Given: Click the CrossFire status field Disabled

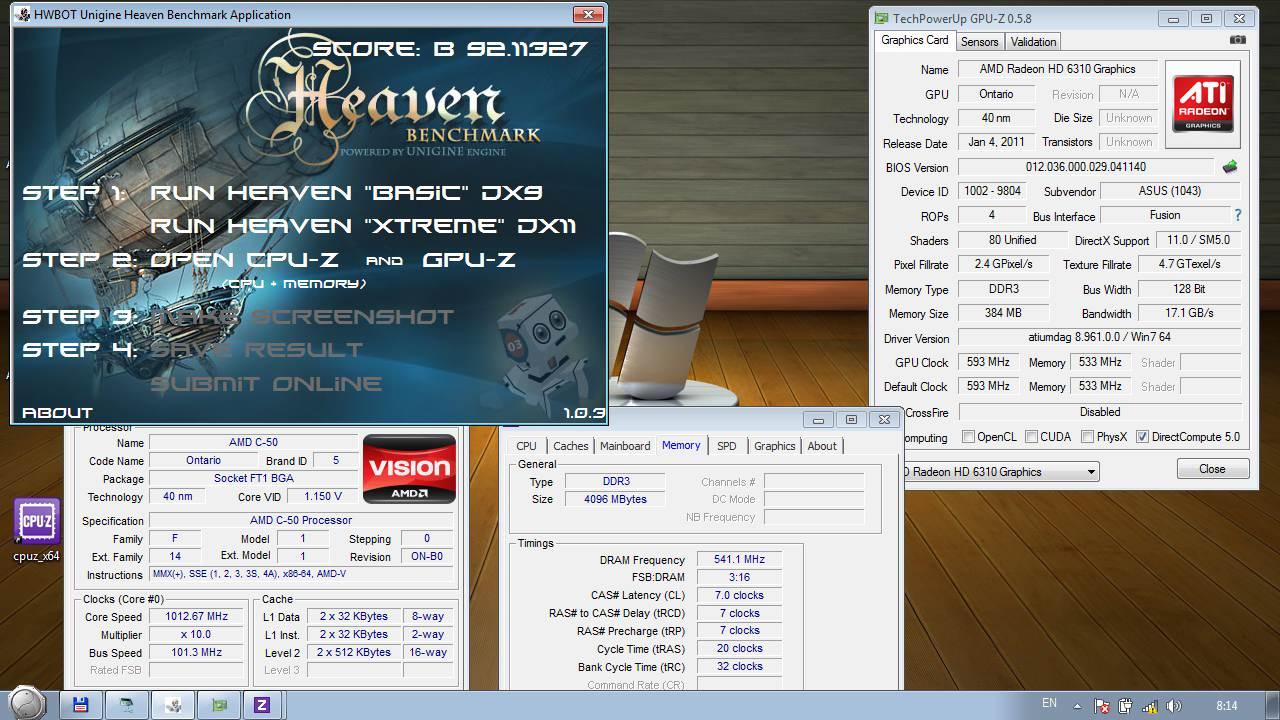Looking at the screenshot, I should [x=1100, y=412].
